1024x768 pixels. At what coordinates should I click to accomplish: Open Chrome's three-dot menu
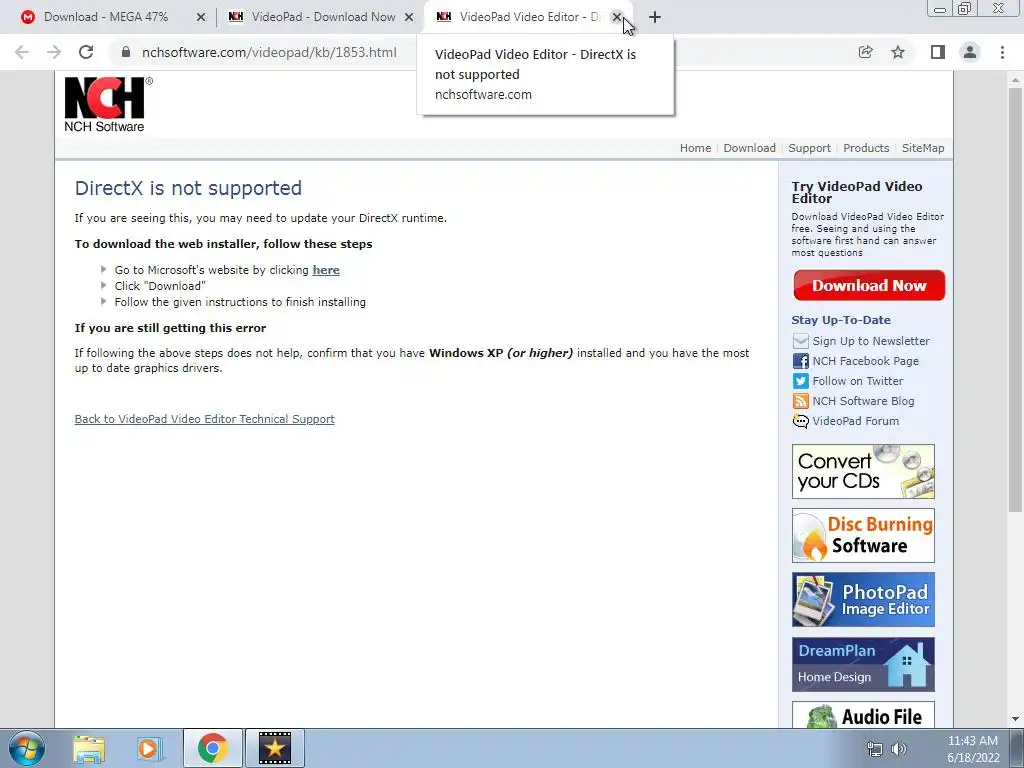pos(1002,52)
